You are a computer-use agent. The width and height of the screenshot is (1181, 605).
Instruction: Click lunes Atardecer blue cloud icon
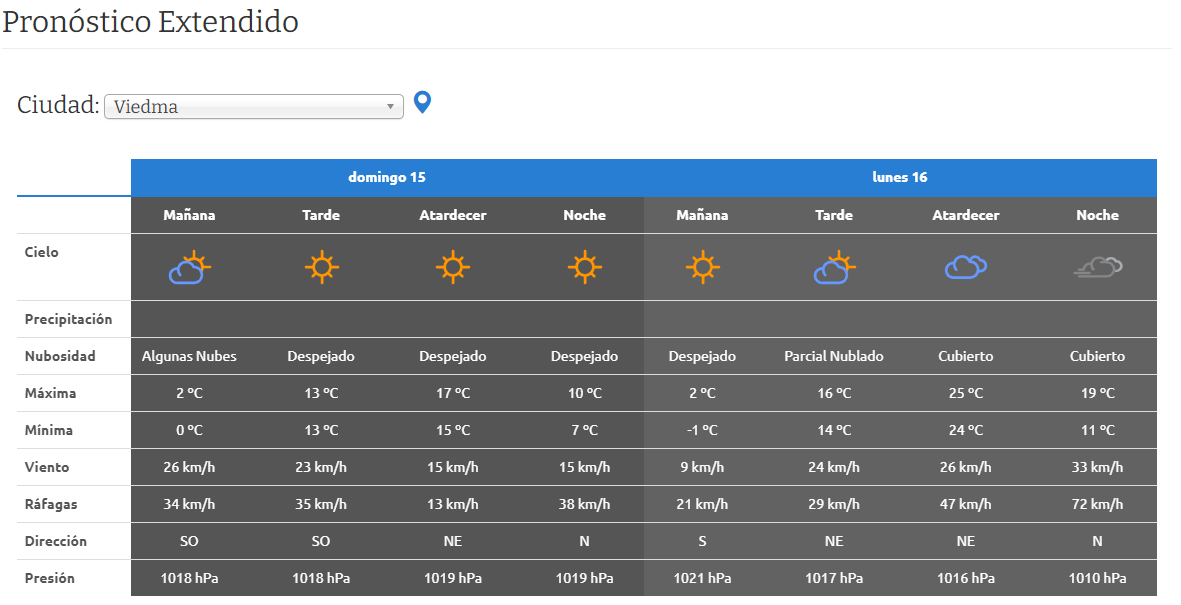pyautogui.click(x=966, y=267)
